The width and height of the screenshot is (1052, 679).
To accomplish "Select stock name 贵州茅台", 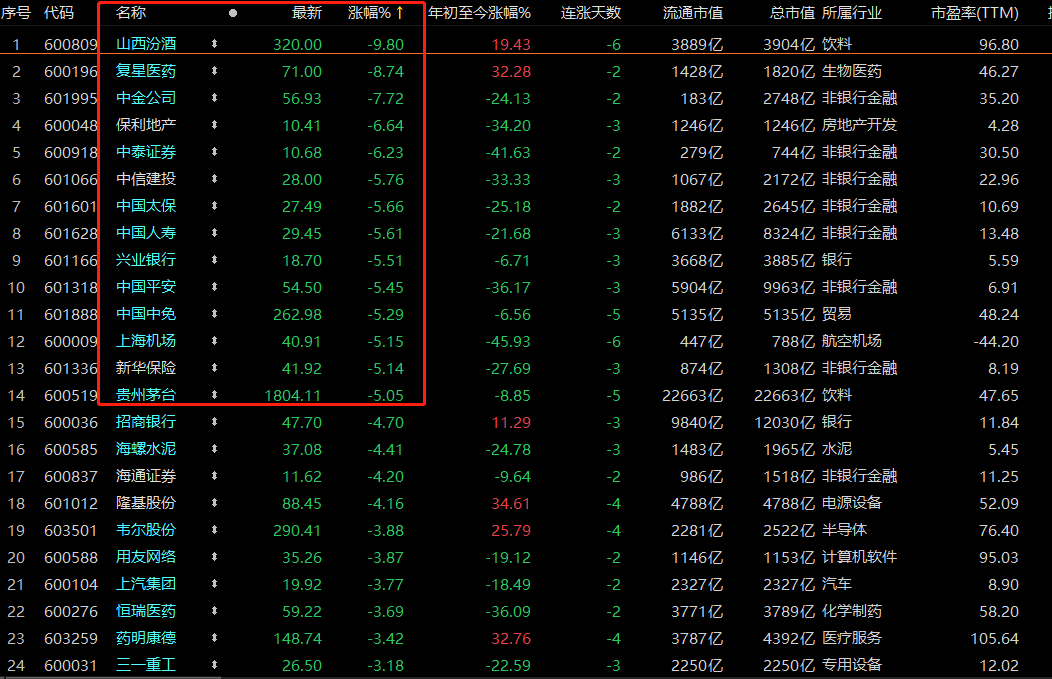I will click(x=146, y=395).
